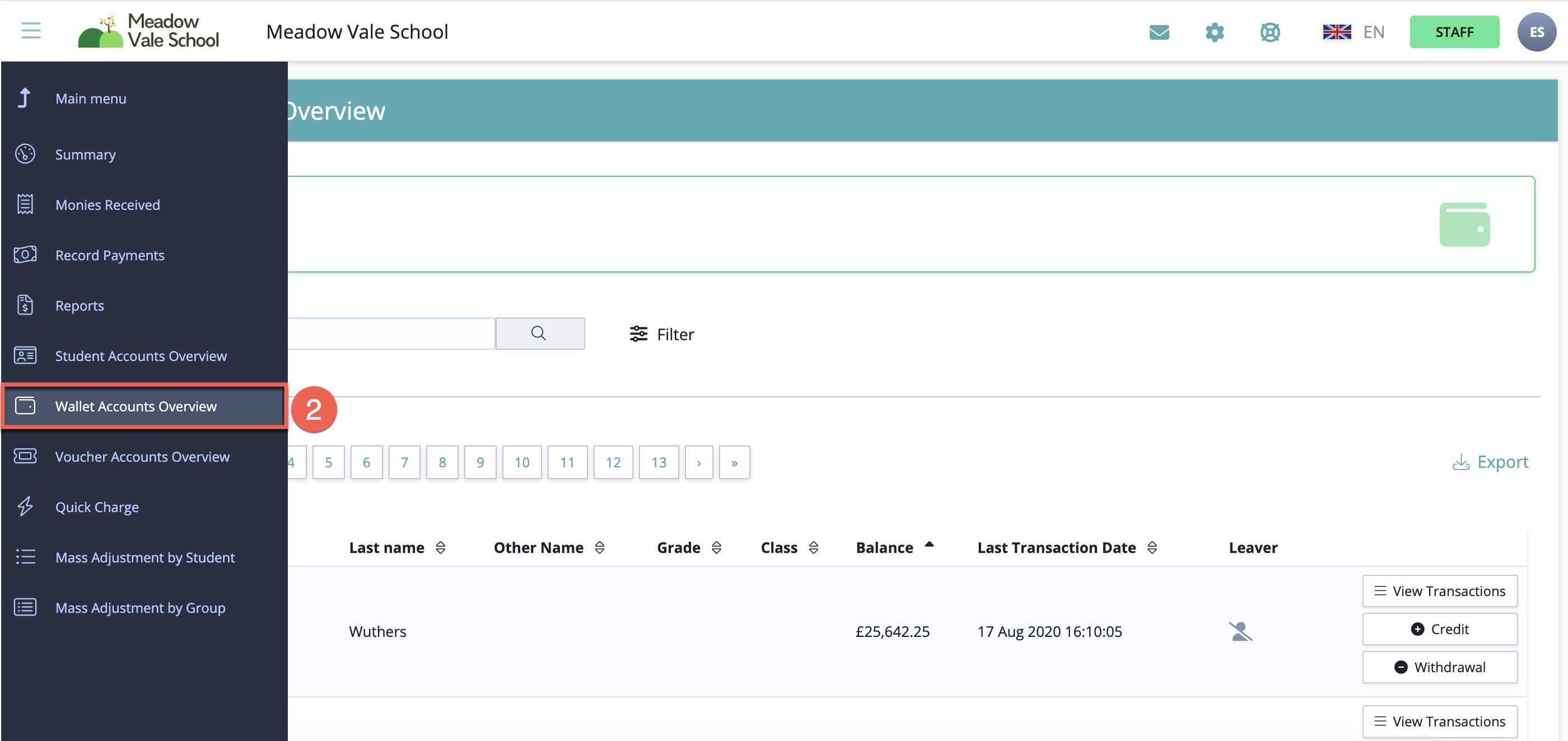Go to page 10

click(522, 462)
